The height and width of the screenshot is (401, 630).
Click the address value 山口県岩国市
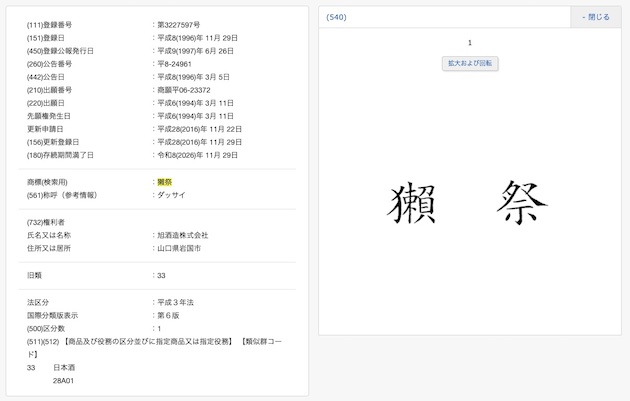click(178, 247)
